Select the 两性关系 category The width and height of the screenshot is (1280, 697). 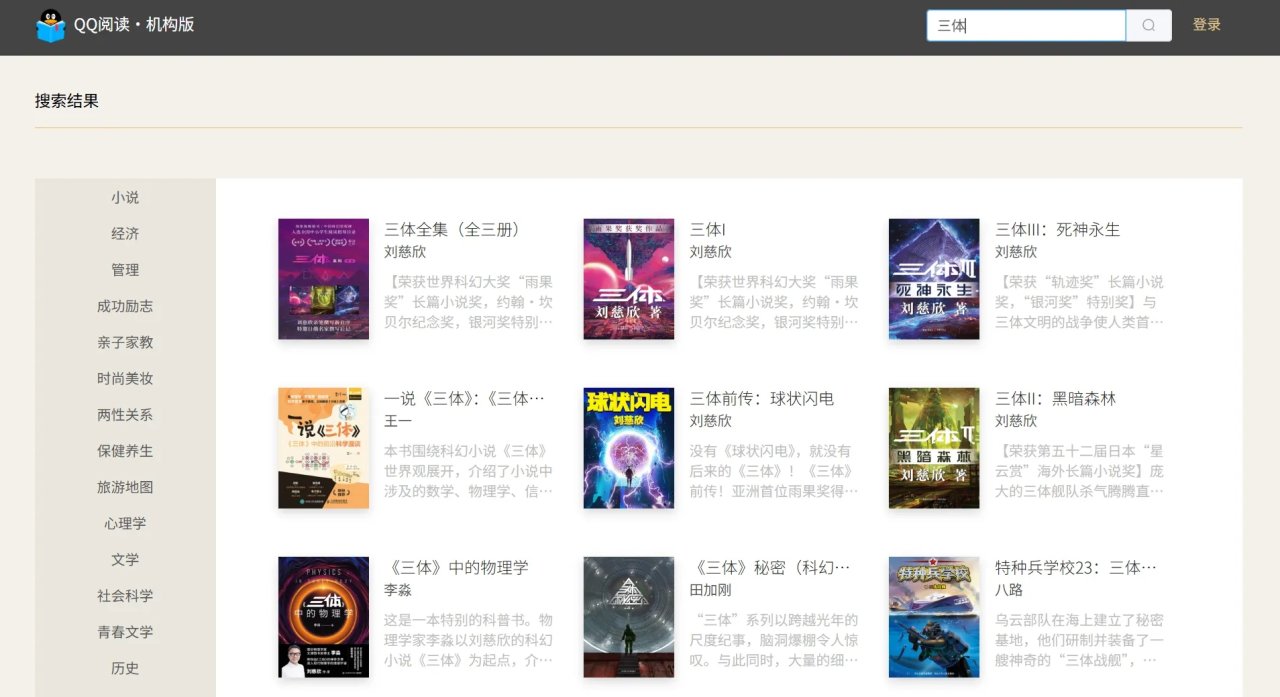tap(125, 415)
